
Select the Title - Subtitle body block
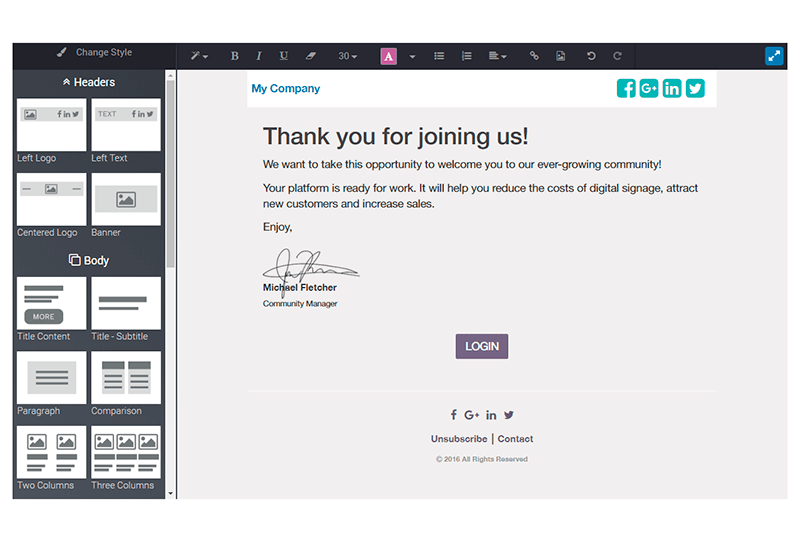coord(126,303)
